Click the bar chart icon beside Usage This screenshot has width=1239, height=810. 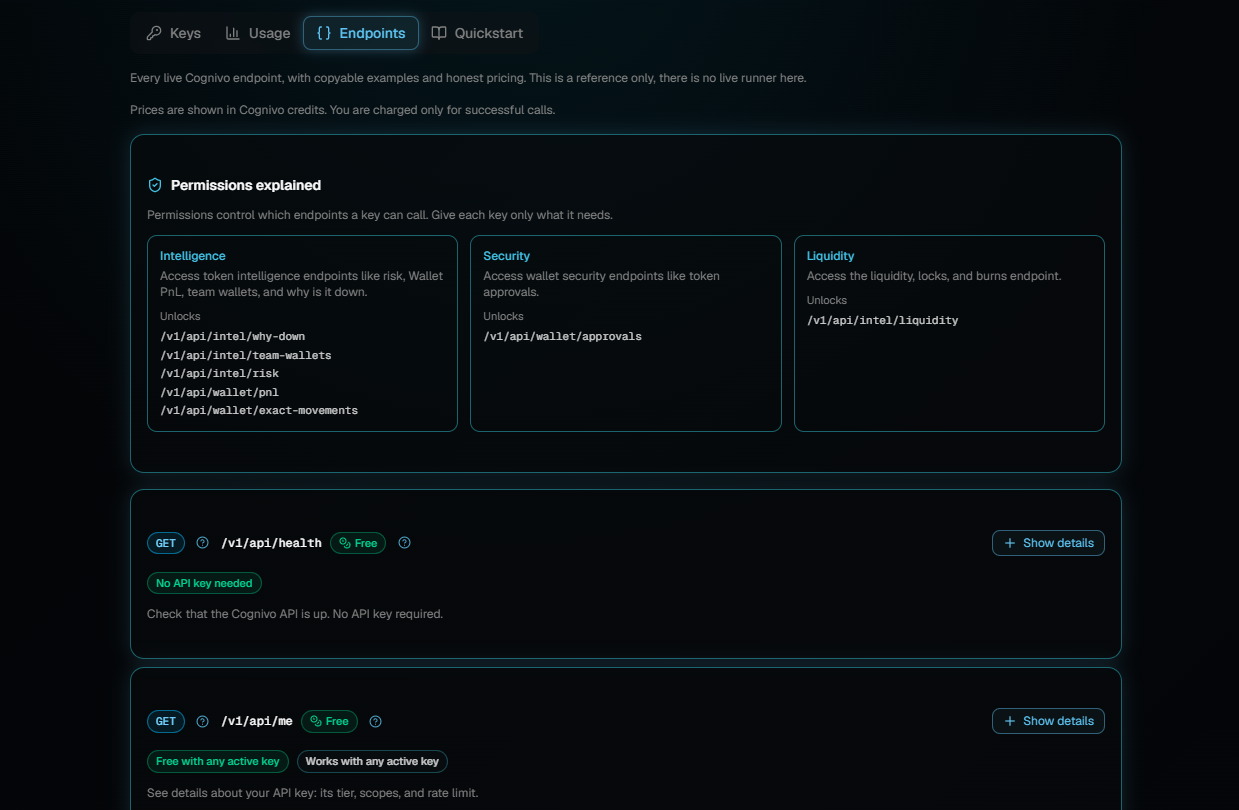click(x=233, y=33)
